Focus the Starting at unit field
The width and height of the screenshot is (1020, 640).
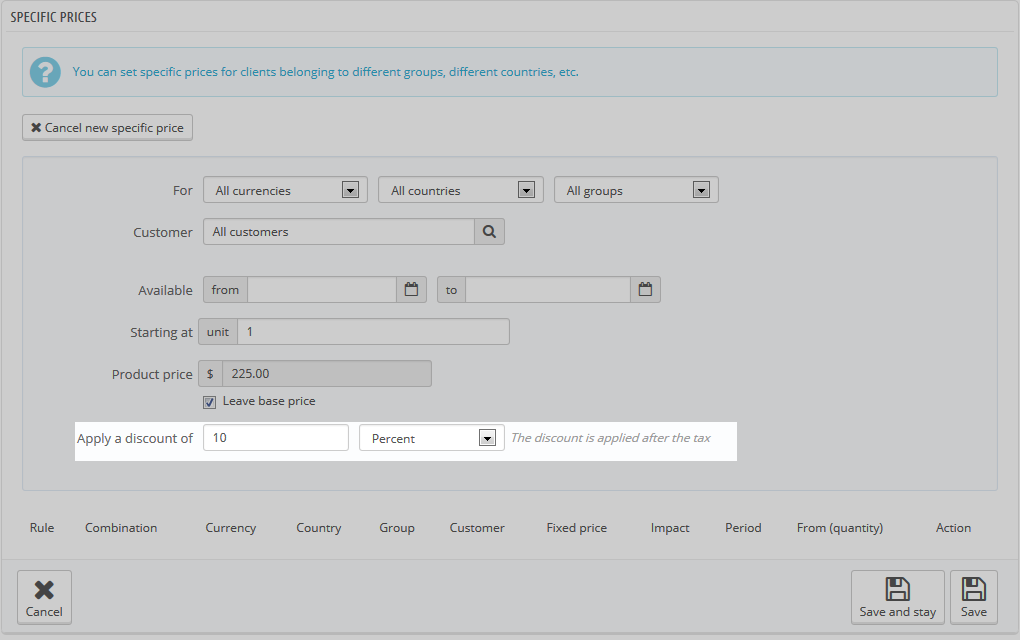pyautogui.click(x=372, y=332)
